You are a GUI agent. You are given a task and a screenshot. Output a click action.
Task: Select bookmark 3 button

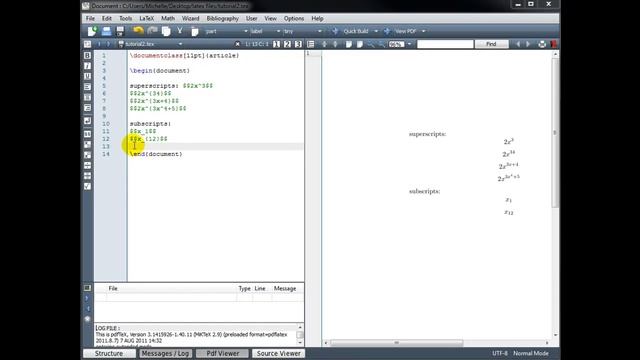[298, 44]
